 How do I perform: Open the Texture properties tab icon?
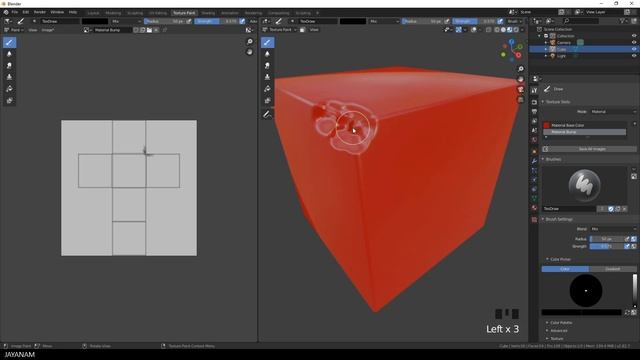point(534,220)
